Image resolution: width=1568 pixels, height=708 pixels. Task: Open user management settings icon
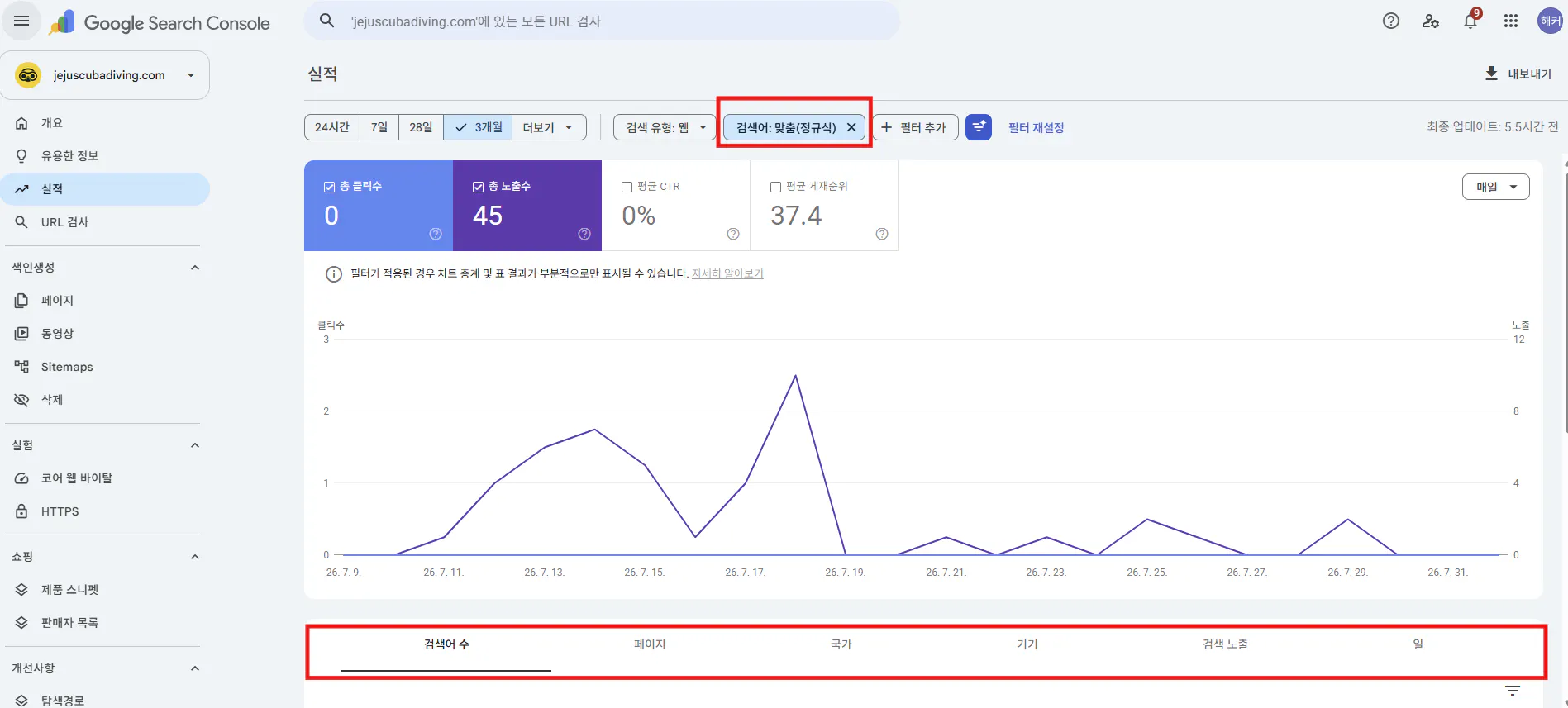[1431, 21]
